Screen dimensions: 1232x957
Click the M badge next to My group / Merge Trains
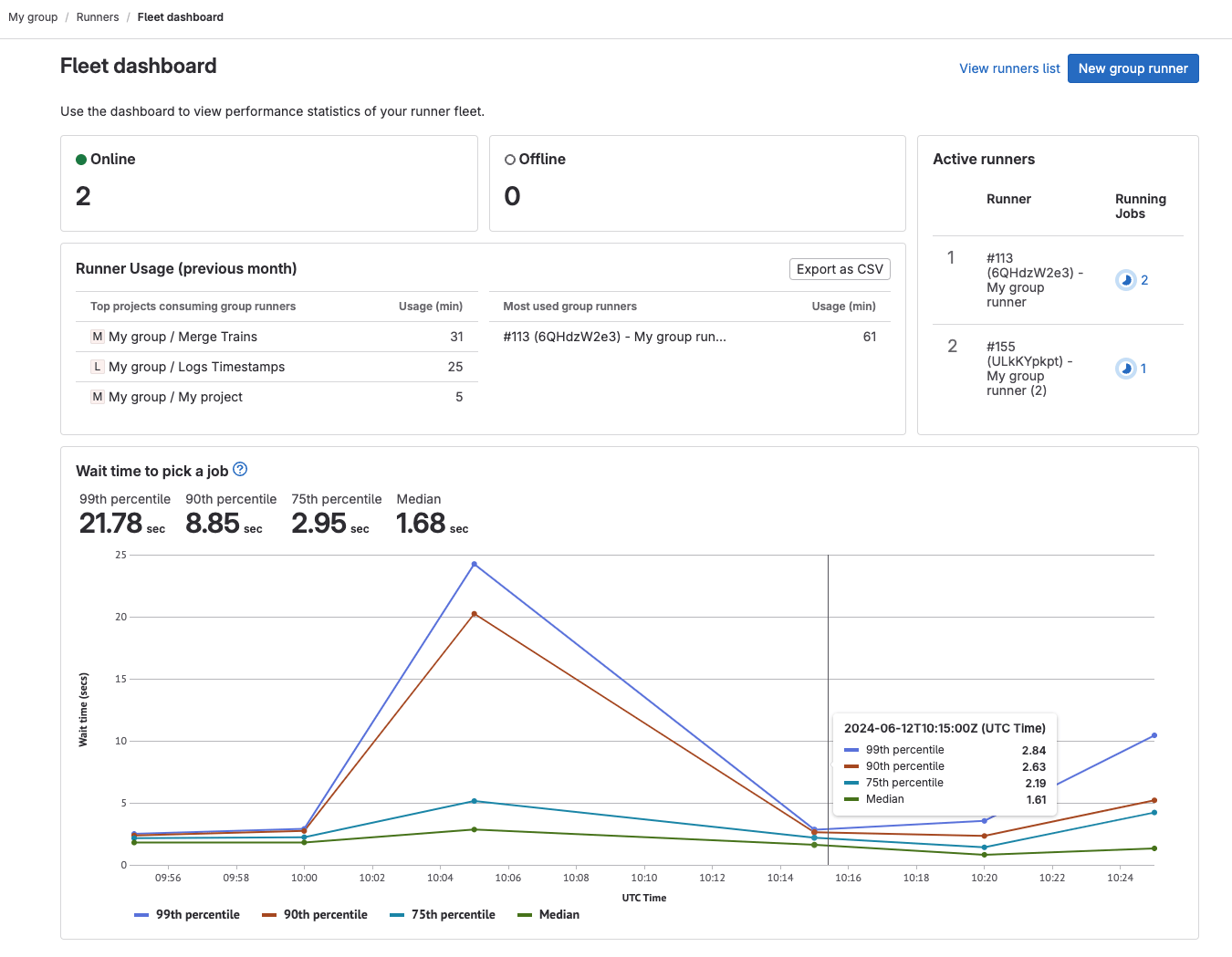click(x=97, y=336)
